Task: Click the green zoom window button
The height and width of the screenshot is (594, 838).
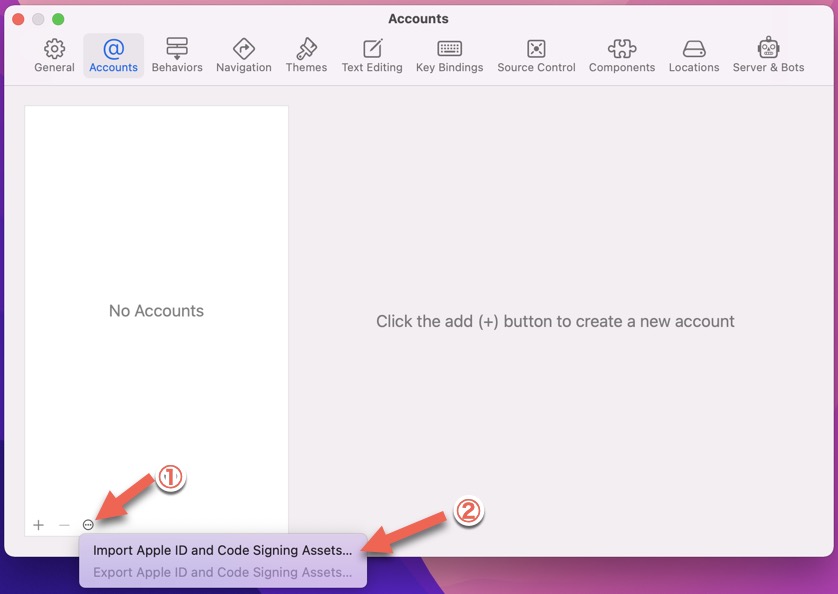Action: point(58,19)
